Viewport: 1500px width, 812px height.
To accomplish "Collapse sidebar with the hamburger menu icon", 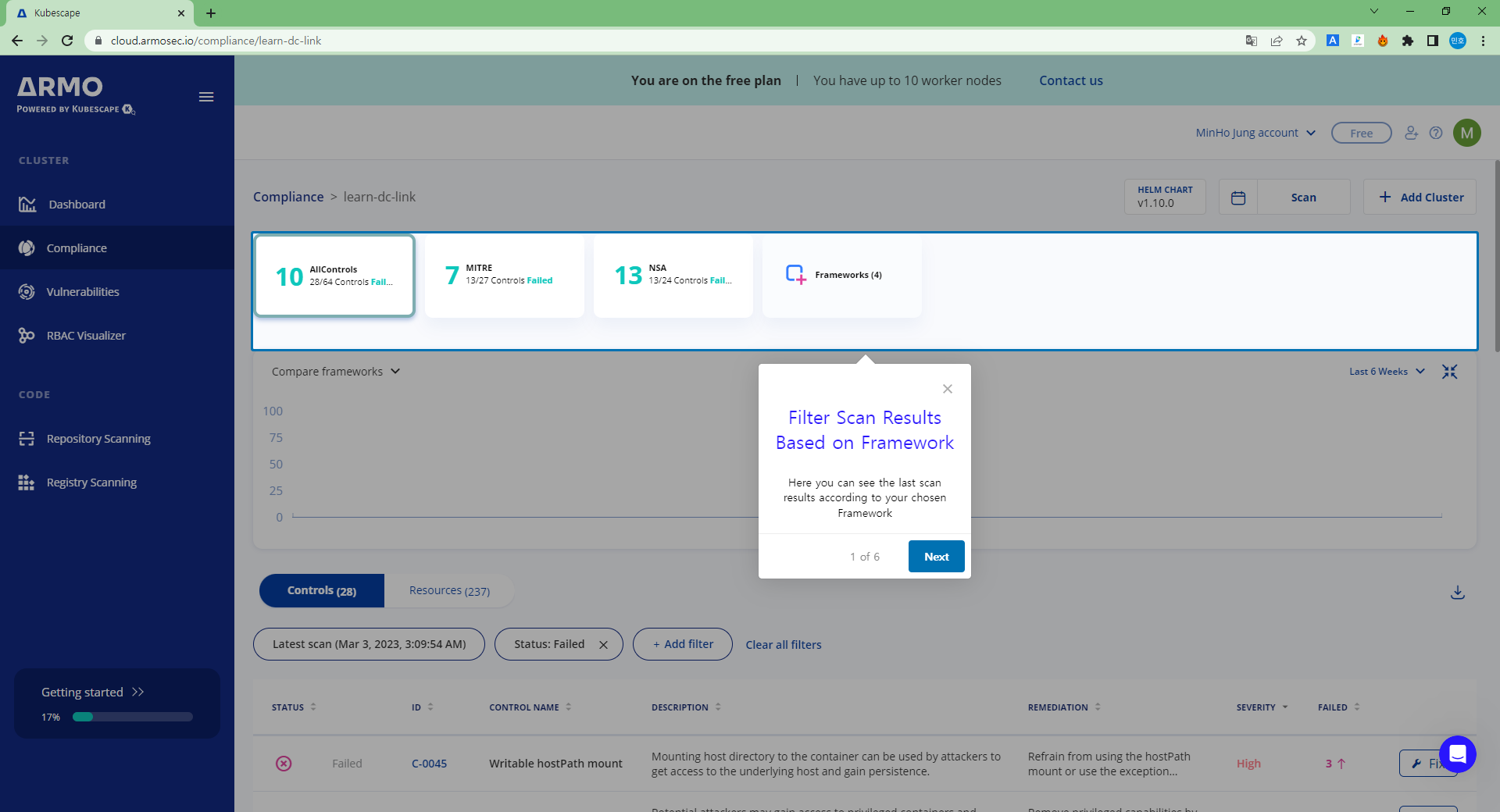I will click(206, 97).
